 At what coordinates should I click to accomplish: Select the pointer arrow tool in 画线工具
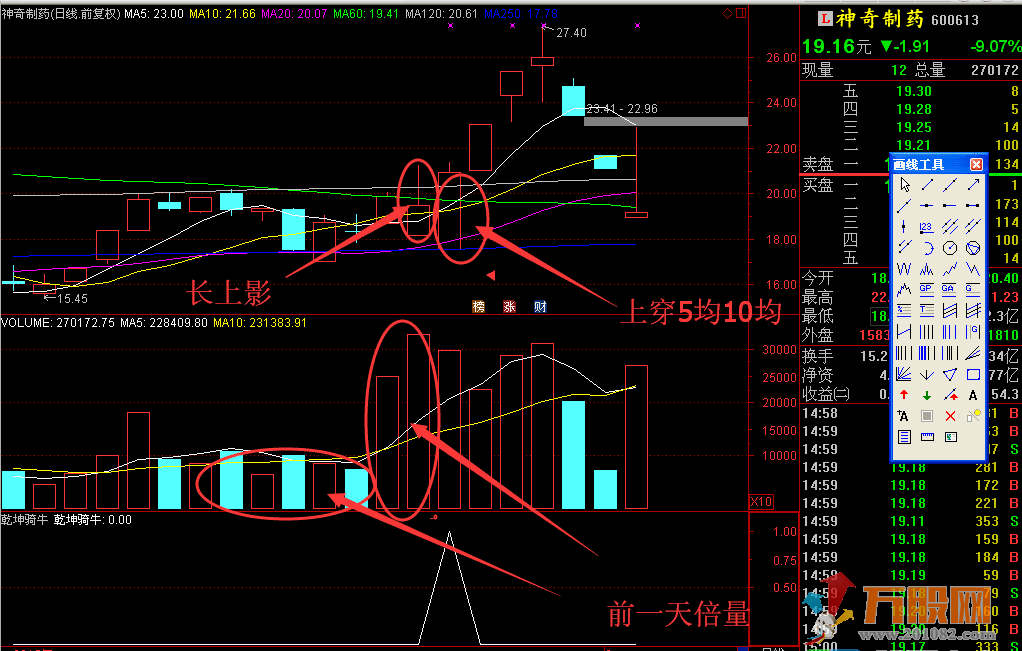904,185
